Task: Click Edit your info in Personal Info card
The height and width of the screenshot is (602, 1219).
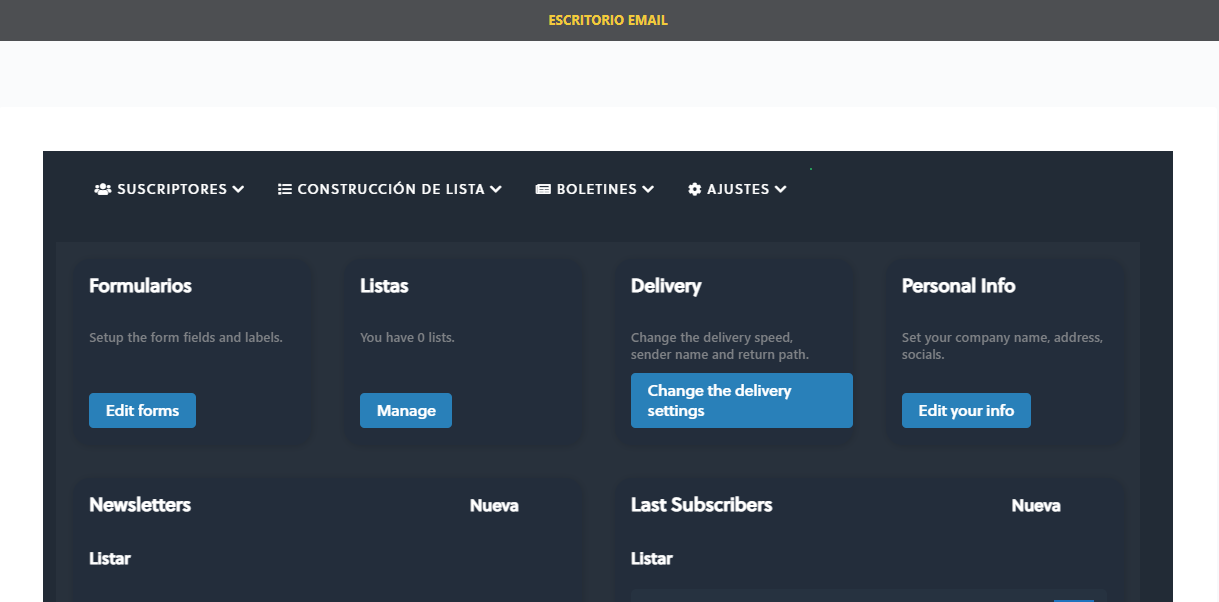Action: [x=966, y=410]
